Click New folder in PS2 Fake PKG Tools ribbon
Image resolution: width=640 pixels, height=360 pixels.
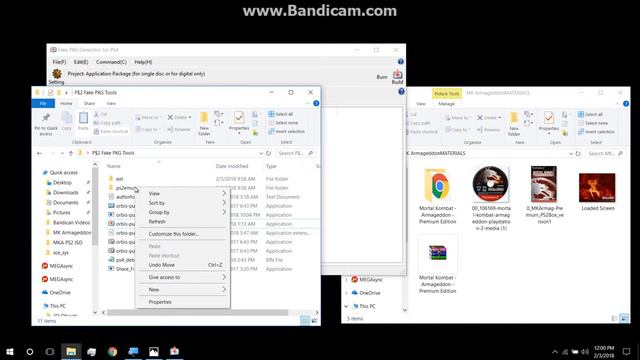pyautogui.click(x=204, y=124)
